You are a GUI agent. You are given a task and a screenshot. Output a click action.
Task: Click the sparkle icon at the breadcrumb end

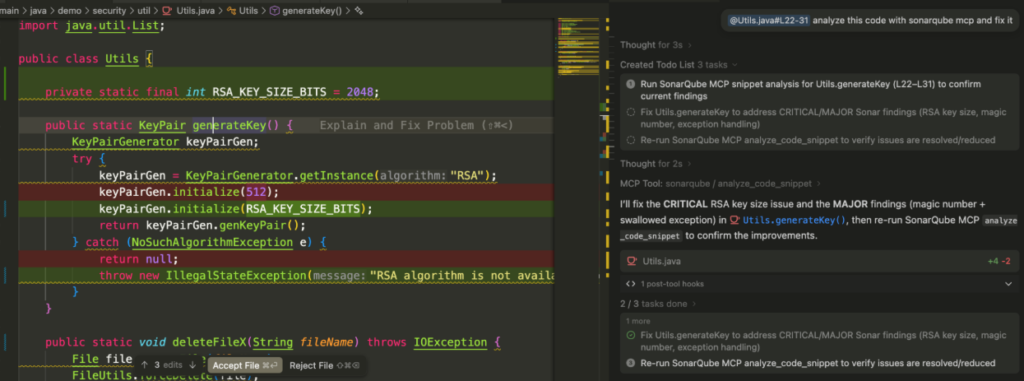pos(359,10)
